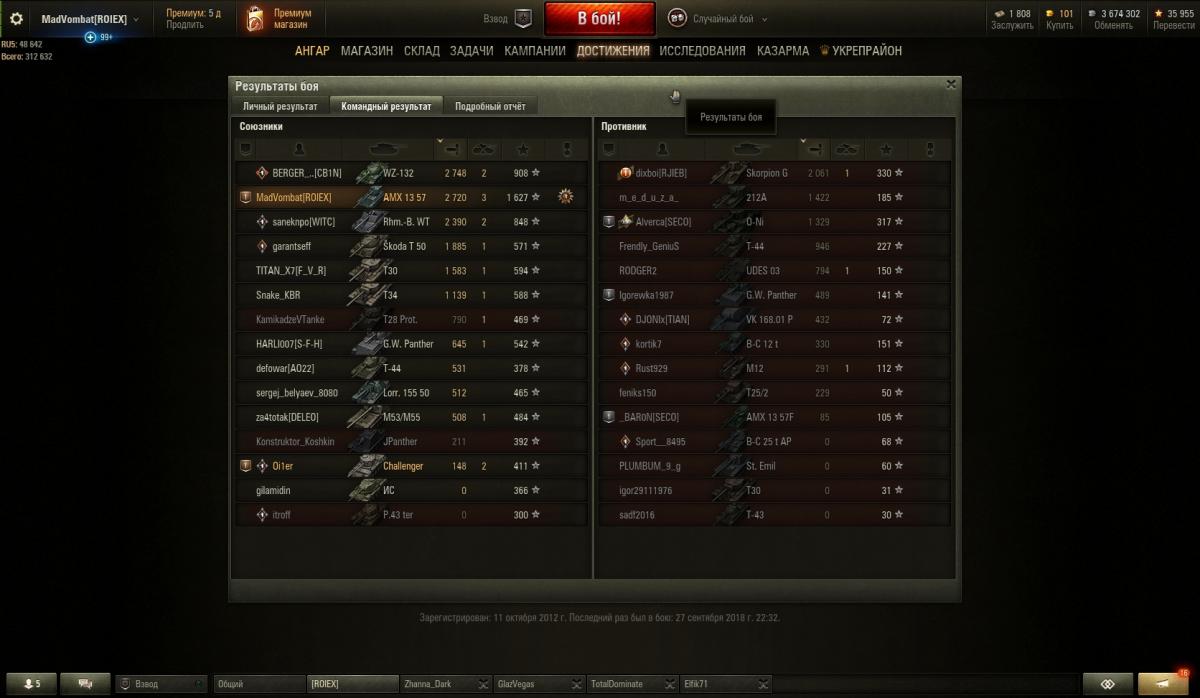
Task: Sort allies by damage dealt column
Action: [452, 149]
